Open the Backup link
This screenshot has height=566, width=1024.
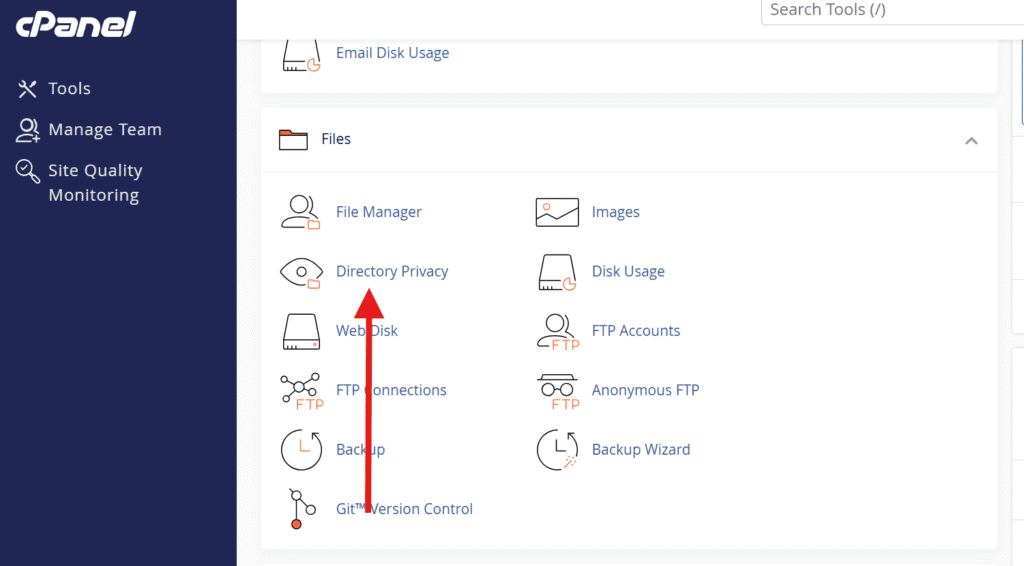pos(360,450)
